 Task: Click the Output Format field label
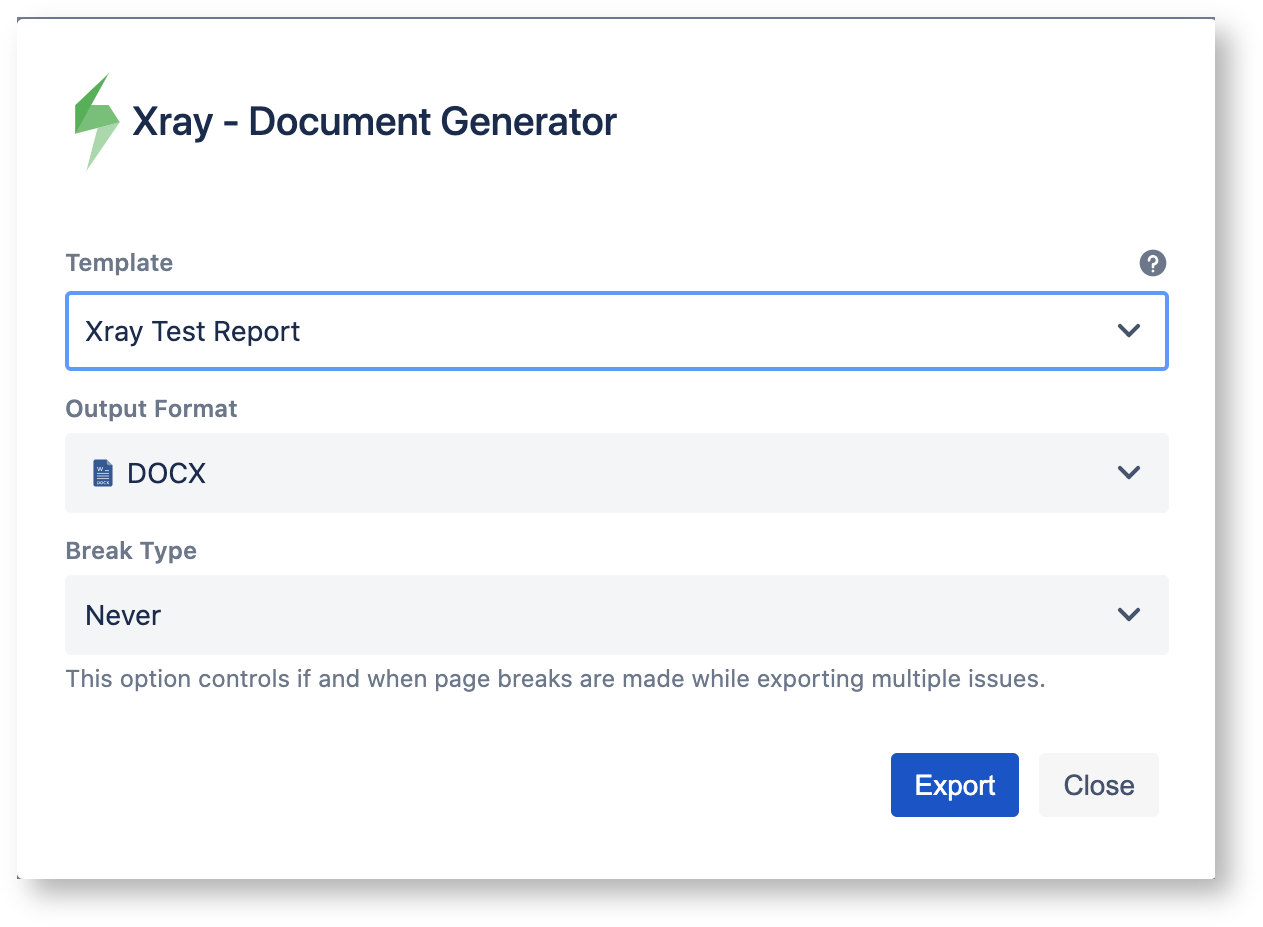[x=152, y=409]
